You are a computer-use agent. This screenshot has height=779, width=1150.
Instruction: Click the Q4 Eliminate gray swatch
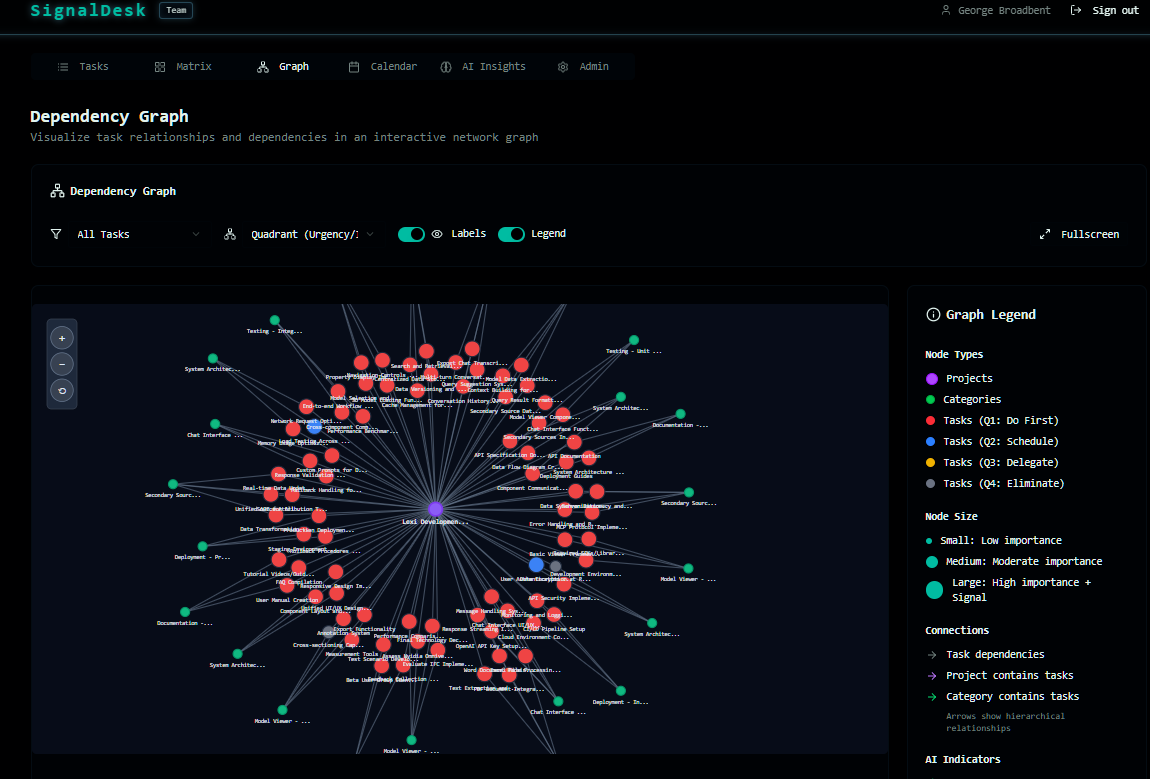pyautogui.click(x=931, y=483)
